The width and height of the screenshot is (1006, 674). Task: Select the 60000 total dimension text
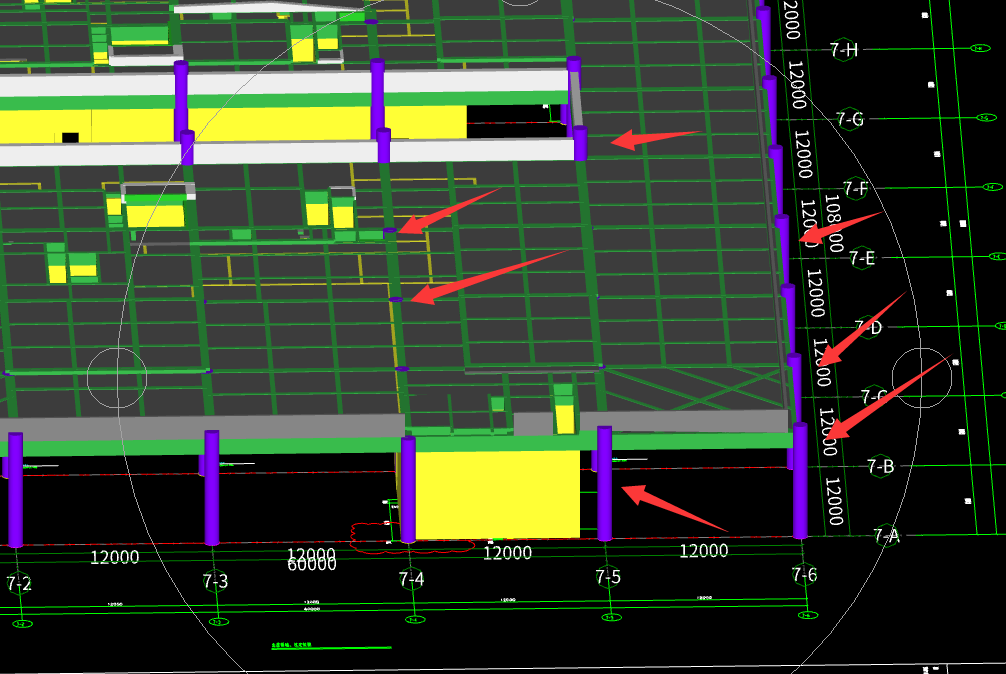click(311, 564)
